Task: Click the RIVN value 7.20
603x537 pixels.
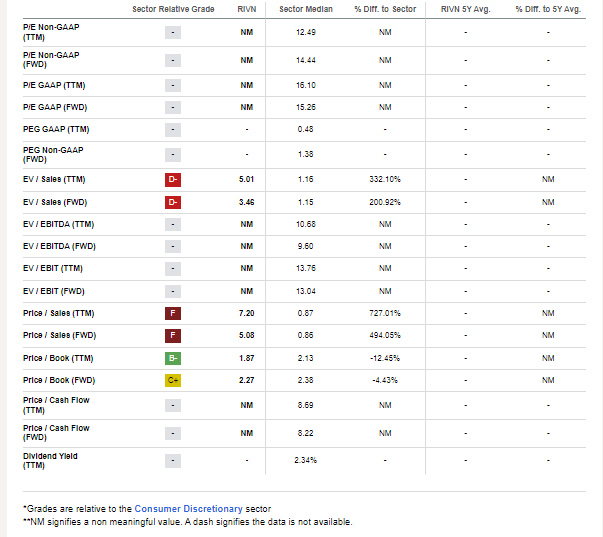Action: point(247,313)
